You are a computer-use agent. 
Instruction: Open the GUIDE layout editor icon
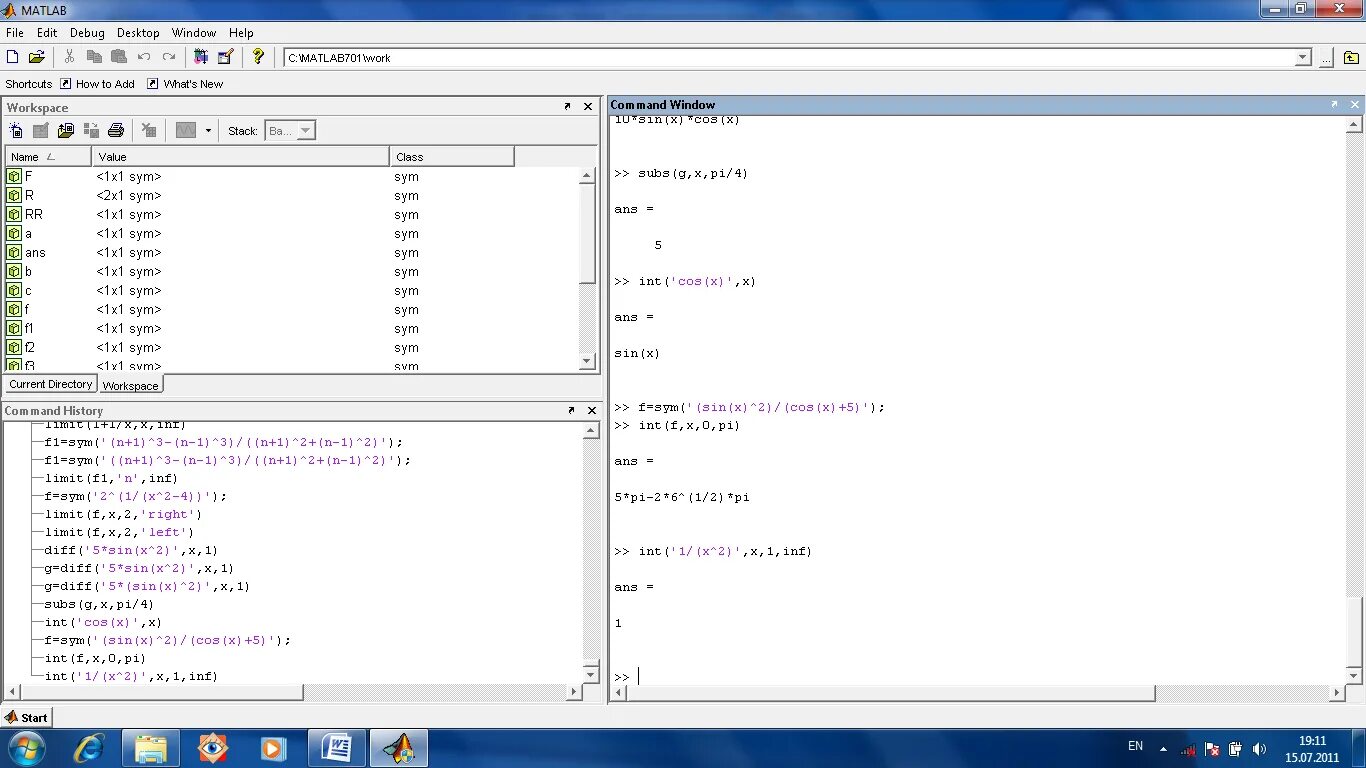[225, 57]
